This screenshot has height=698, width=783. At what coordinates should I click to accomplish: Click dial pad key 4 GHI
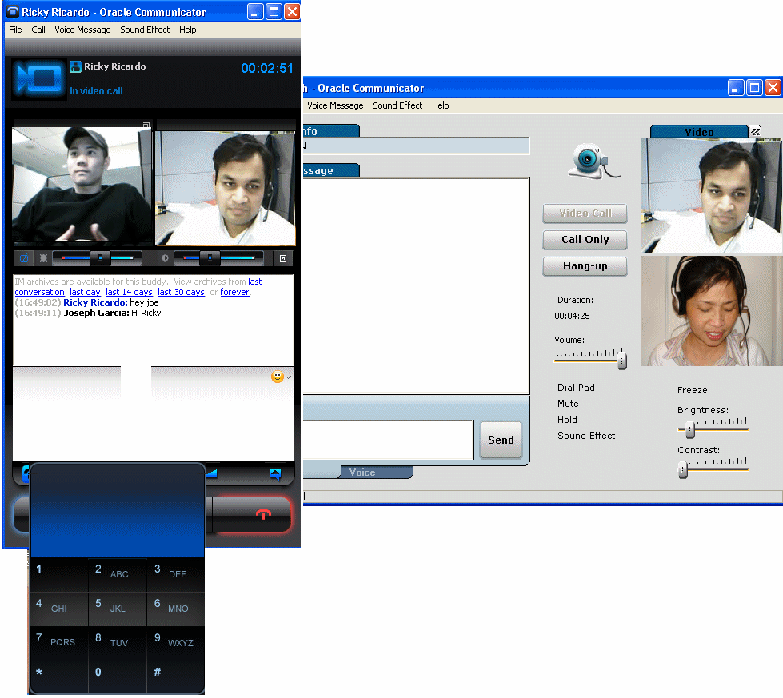point(59,607)
